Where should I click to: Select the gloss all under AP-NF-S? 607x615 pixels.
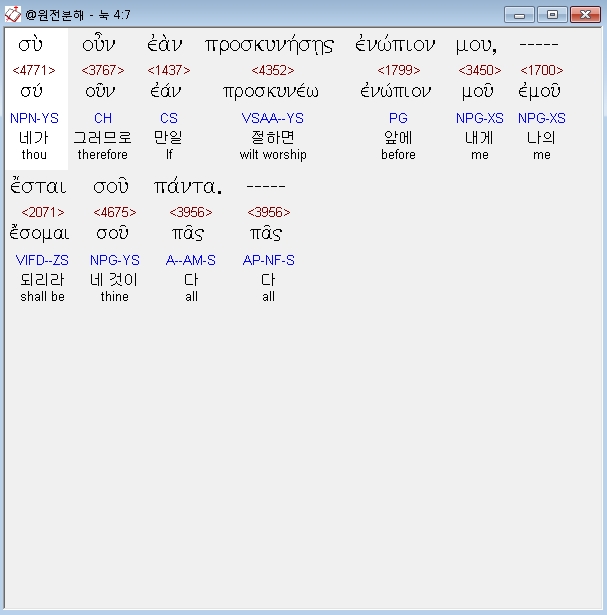click(x=268, y=297)
